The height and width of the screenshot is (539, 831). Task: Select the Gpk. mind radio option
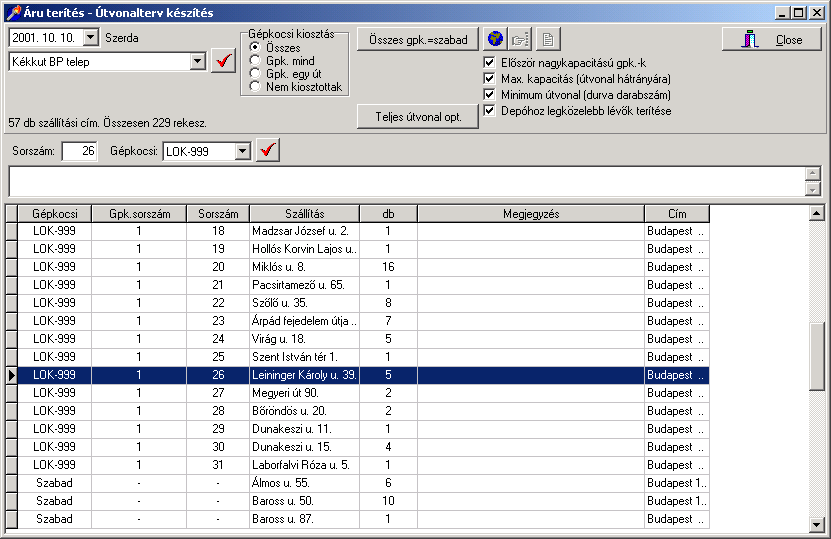[x=256, y=61]
